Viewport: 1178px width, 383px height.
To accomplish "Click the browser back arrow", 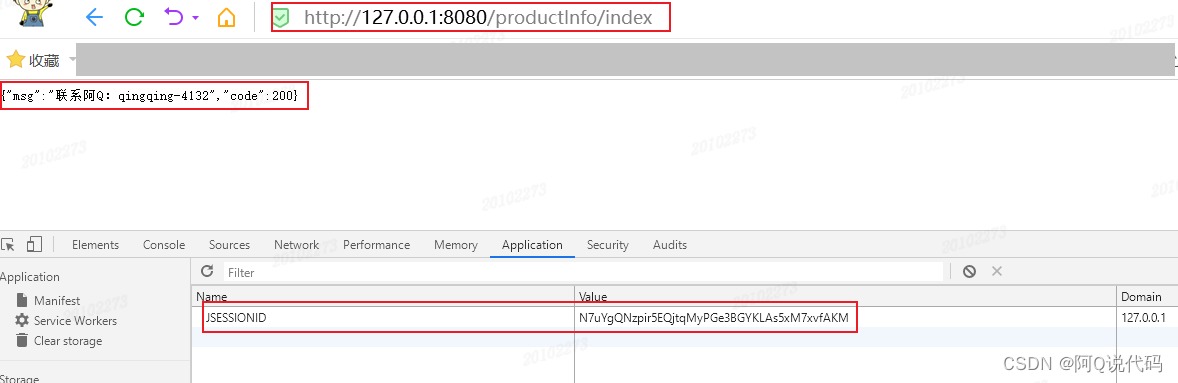I will point(94,17).
